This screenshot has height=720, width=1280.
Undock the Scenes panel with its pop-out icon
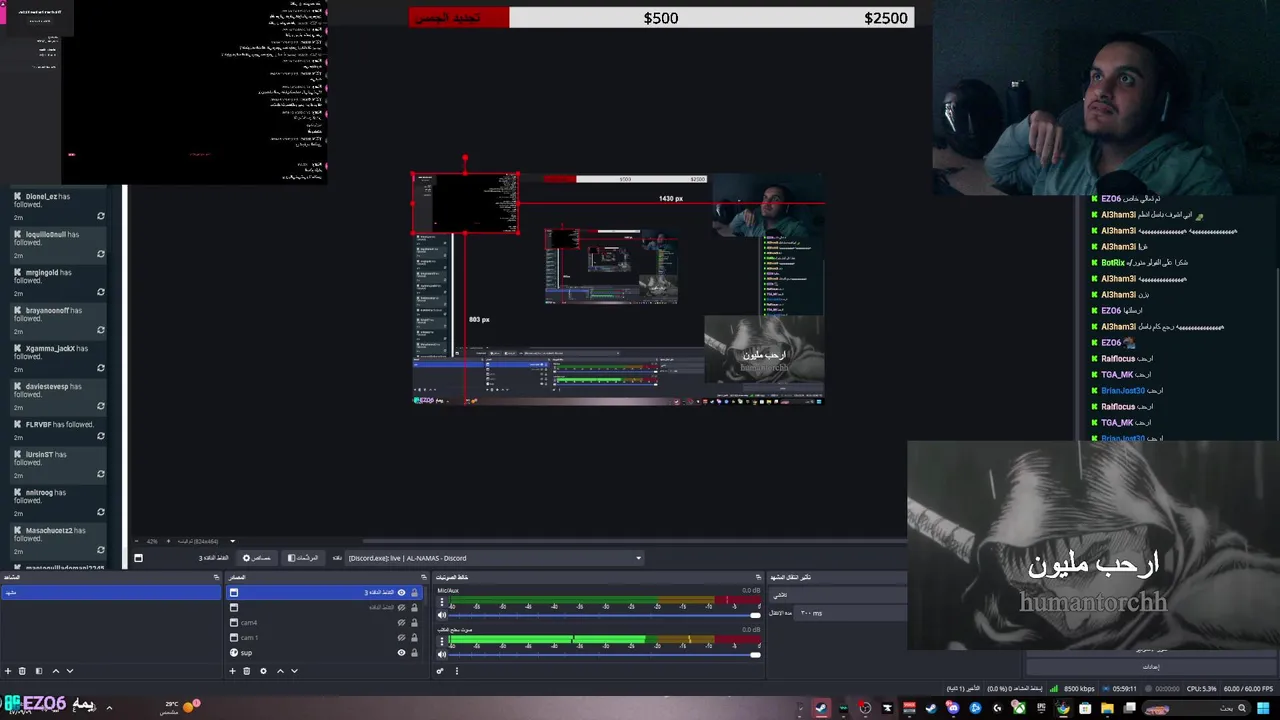(x=216, y=577)
